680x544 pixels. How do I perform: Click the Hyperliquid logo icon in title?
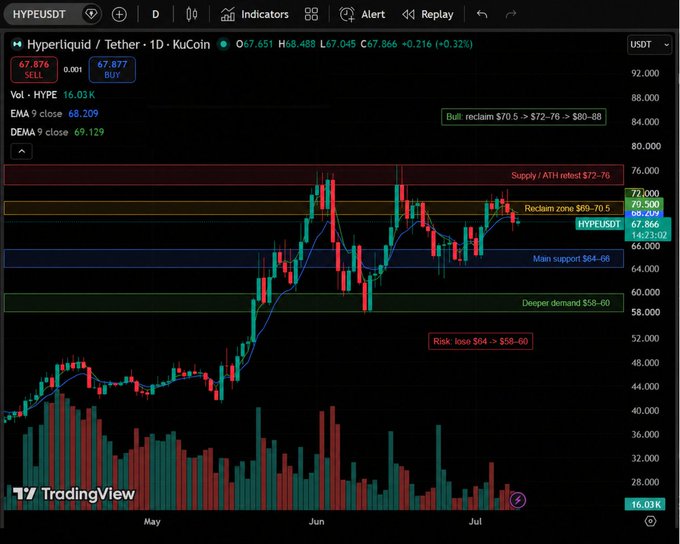coord(17,44)
